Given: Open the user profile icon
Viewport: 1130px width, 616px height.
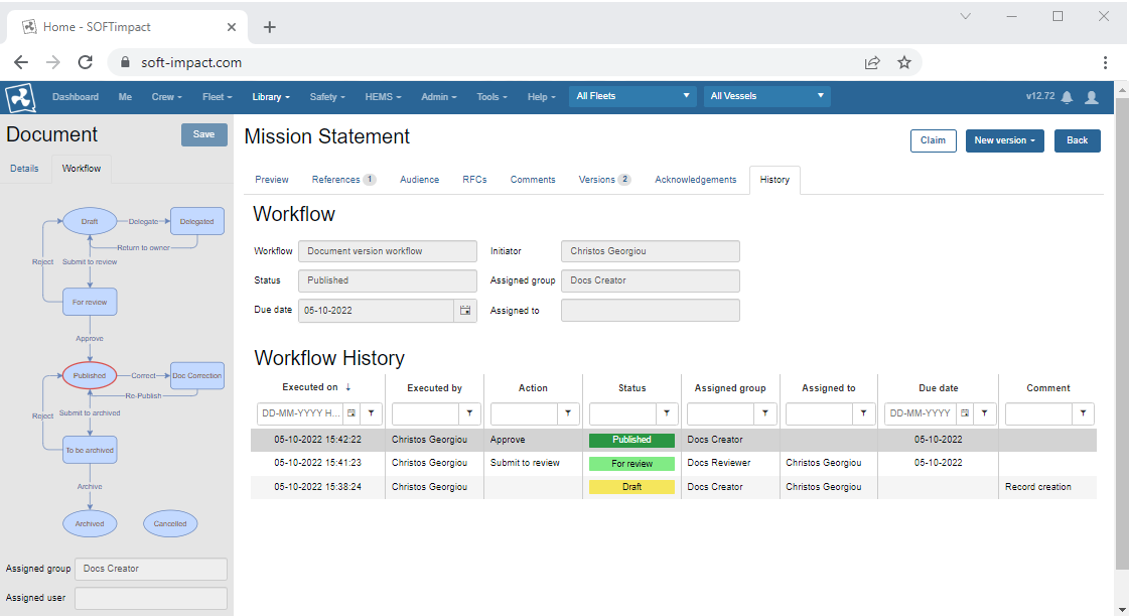Looking at the screenshot, I should (1092, 97).
